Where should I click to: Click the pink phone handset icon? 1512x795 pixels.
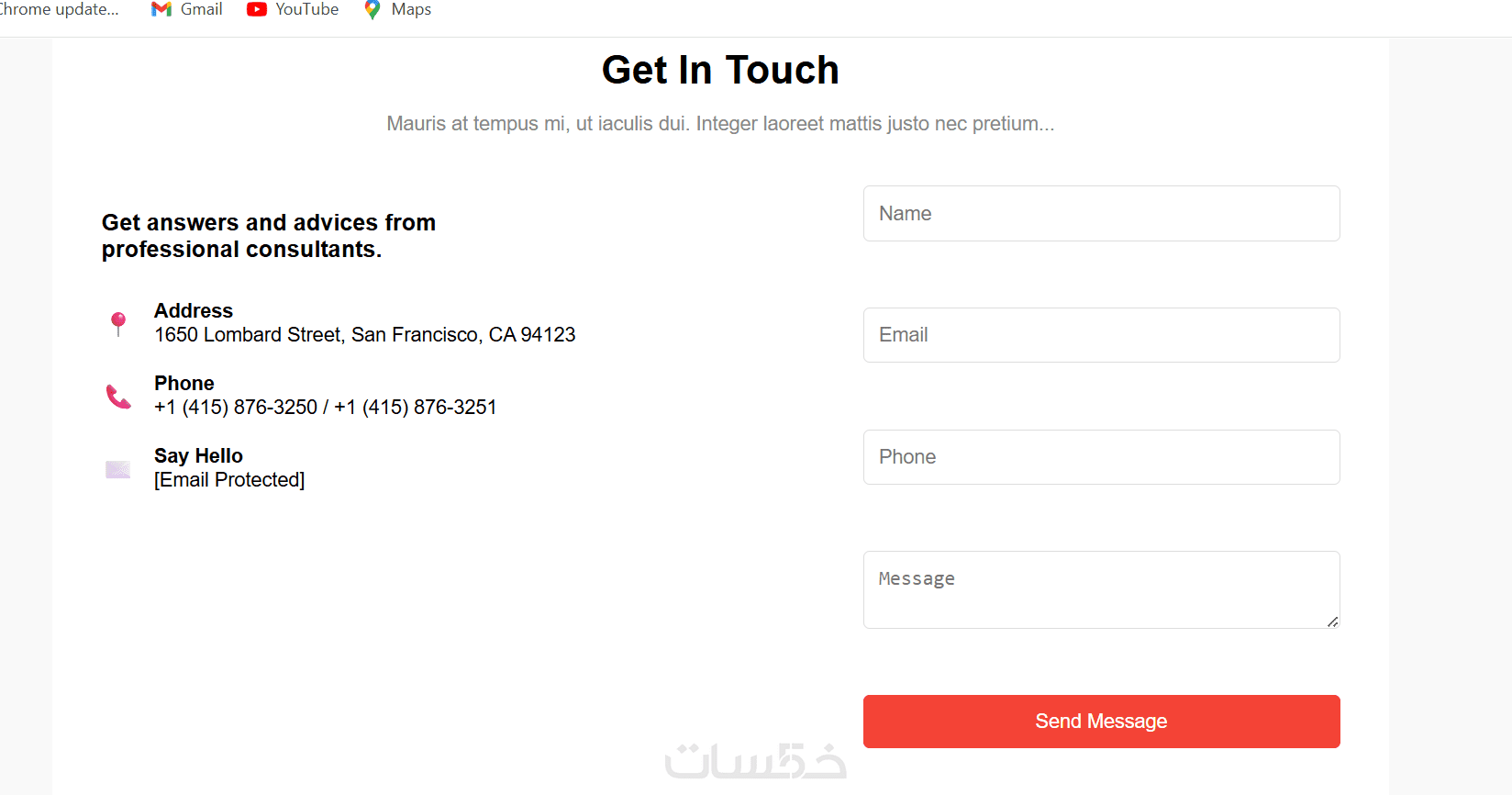pyautogui.click(x=118, y=397)
